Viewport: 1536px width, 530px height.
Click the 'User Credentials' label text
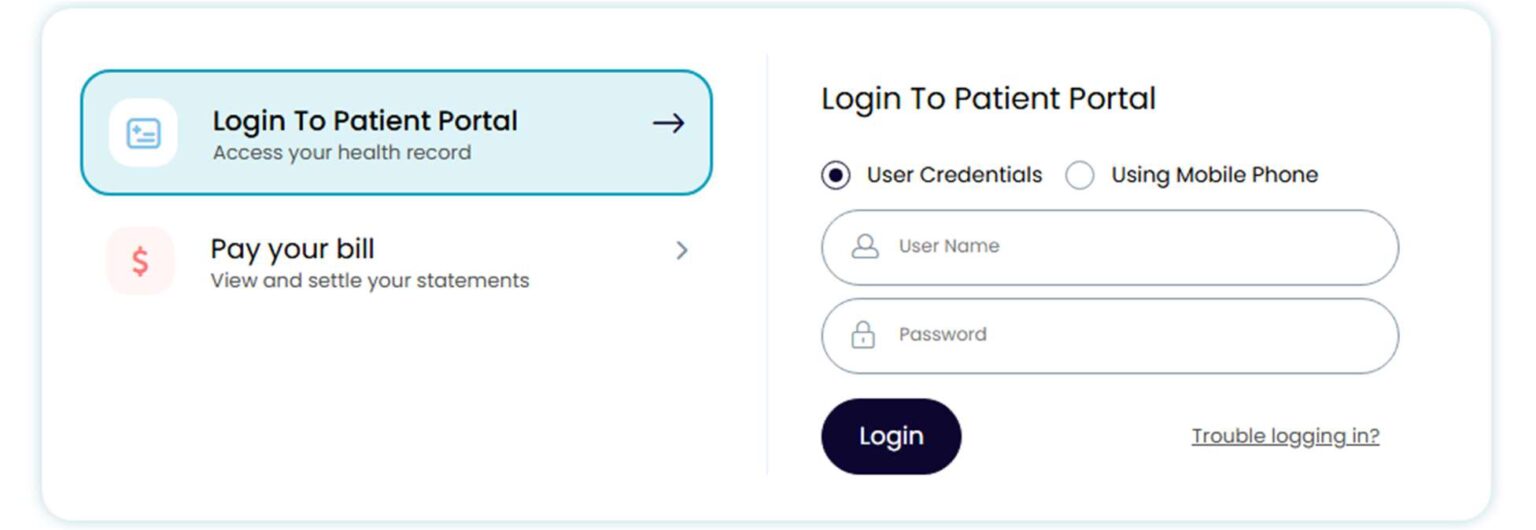click(x=954, y=175)
